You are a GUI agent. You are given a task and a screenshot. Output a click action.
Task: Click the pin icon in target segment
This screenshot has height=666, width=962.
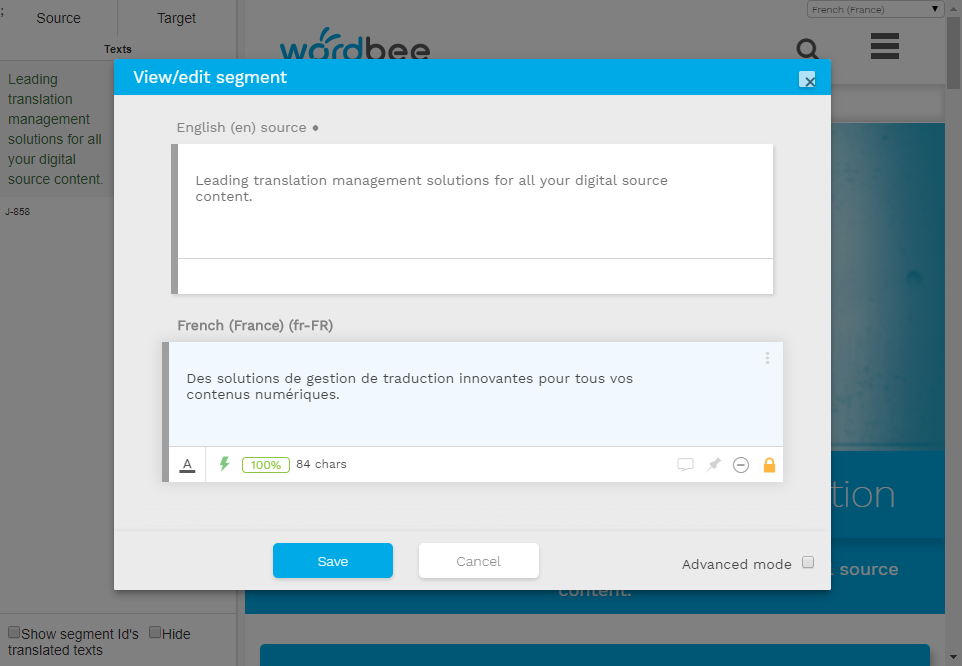(x=713, y=465)
